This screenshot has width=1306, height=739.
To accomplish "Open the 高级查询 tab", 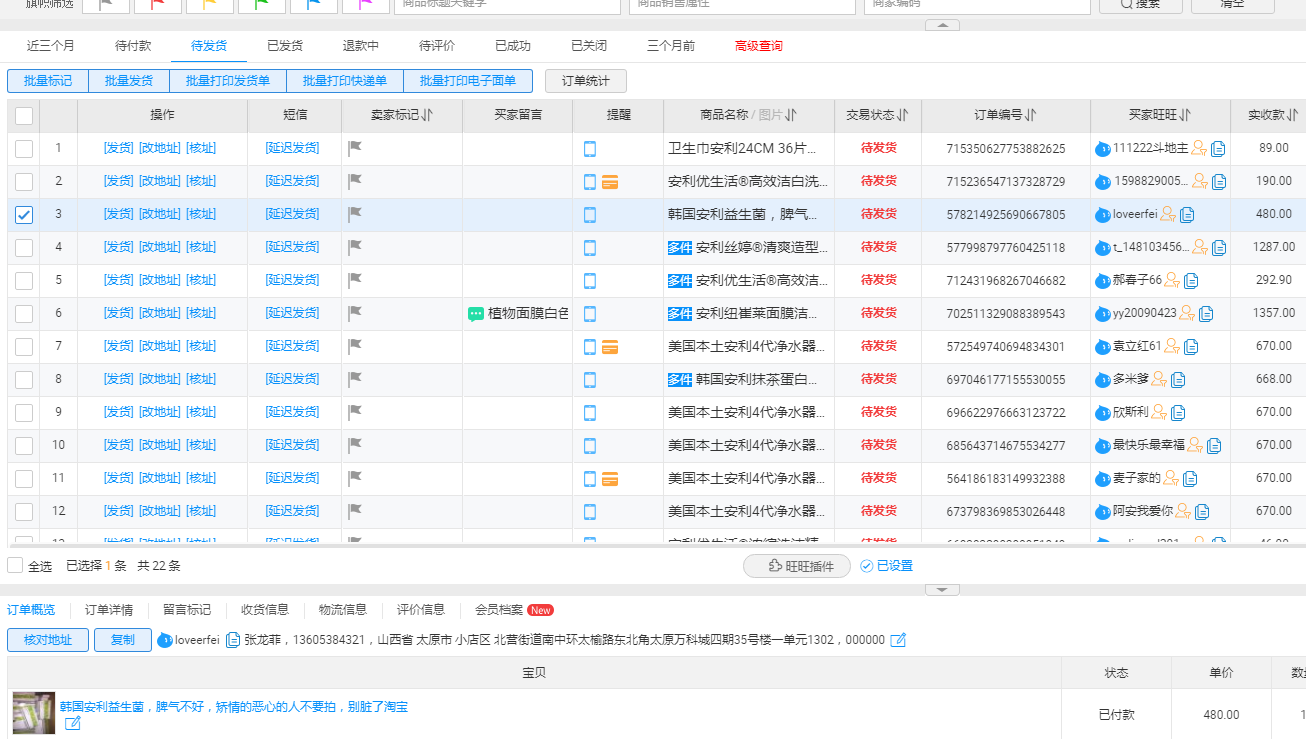I will (759, 46).
